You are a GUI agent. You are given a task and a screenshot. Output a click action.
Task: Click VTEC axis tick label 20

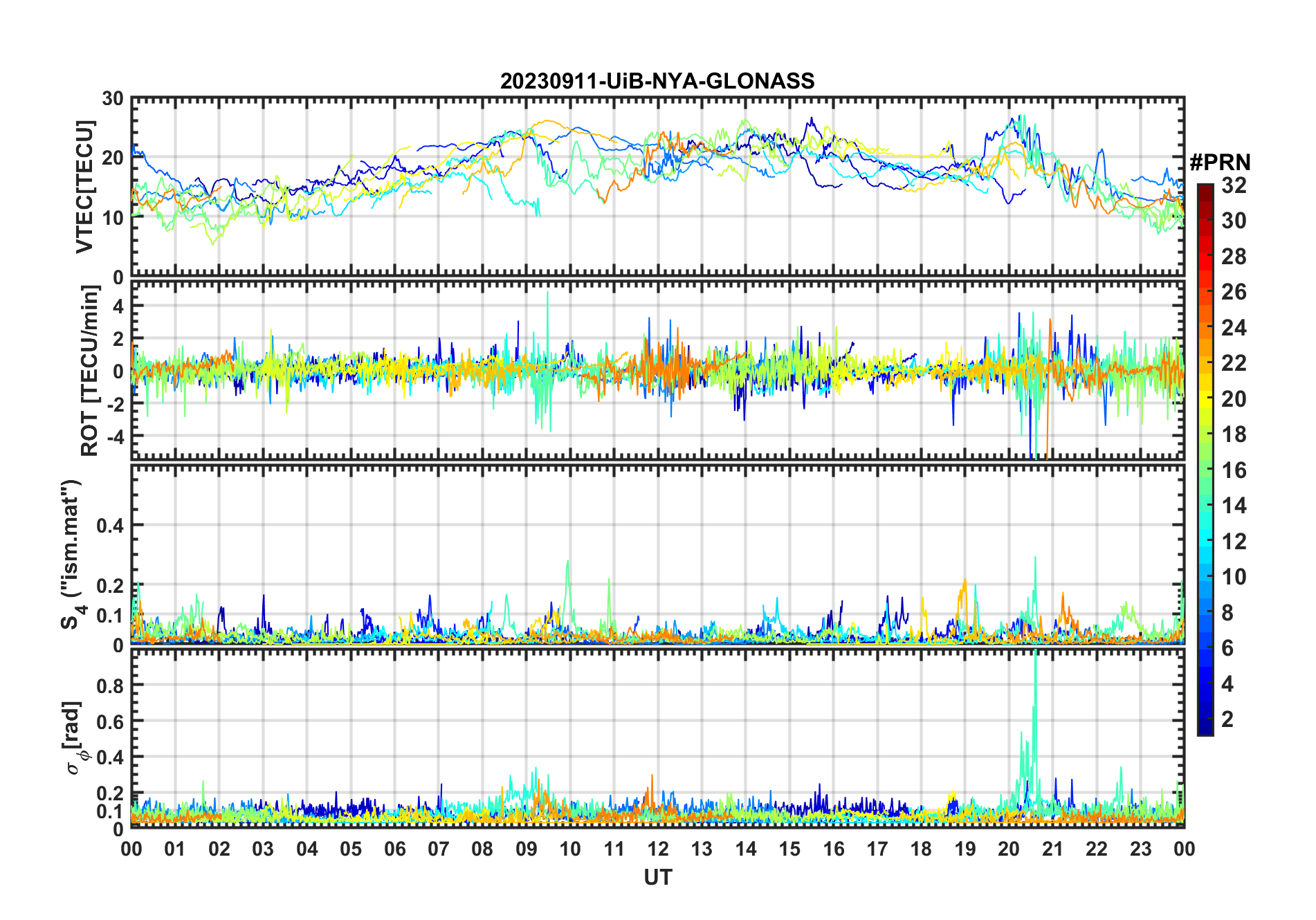coord(113,158)
